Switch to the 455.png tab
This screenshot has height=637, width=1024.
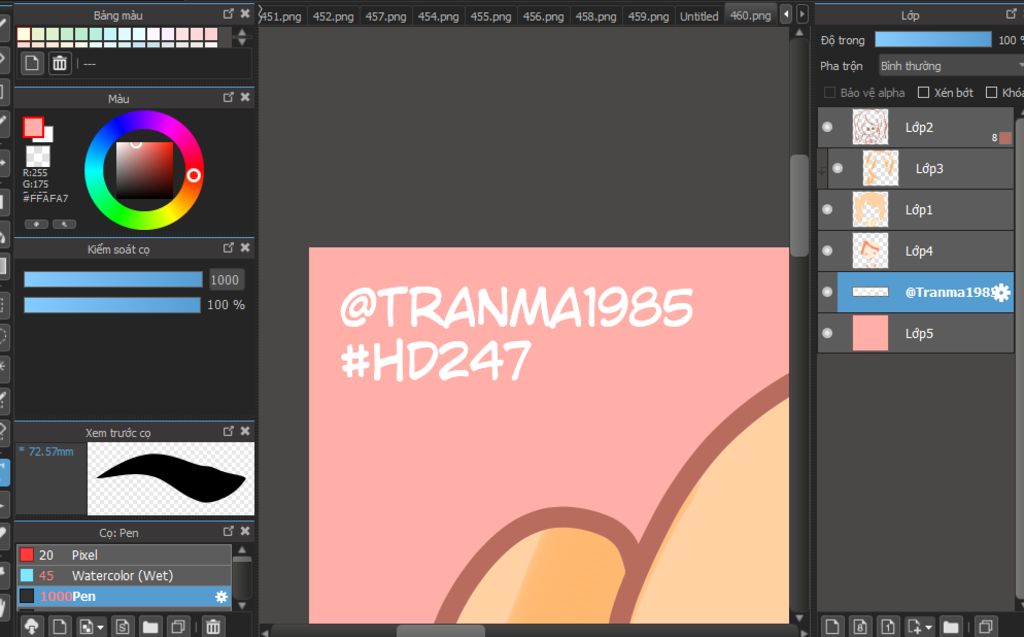490,16
